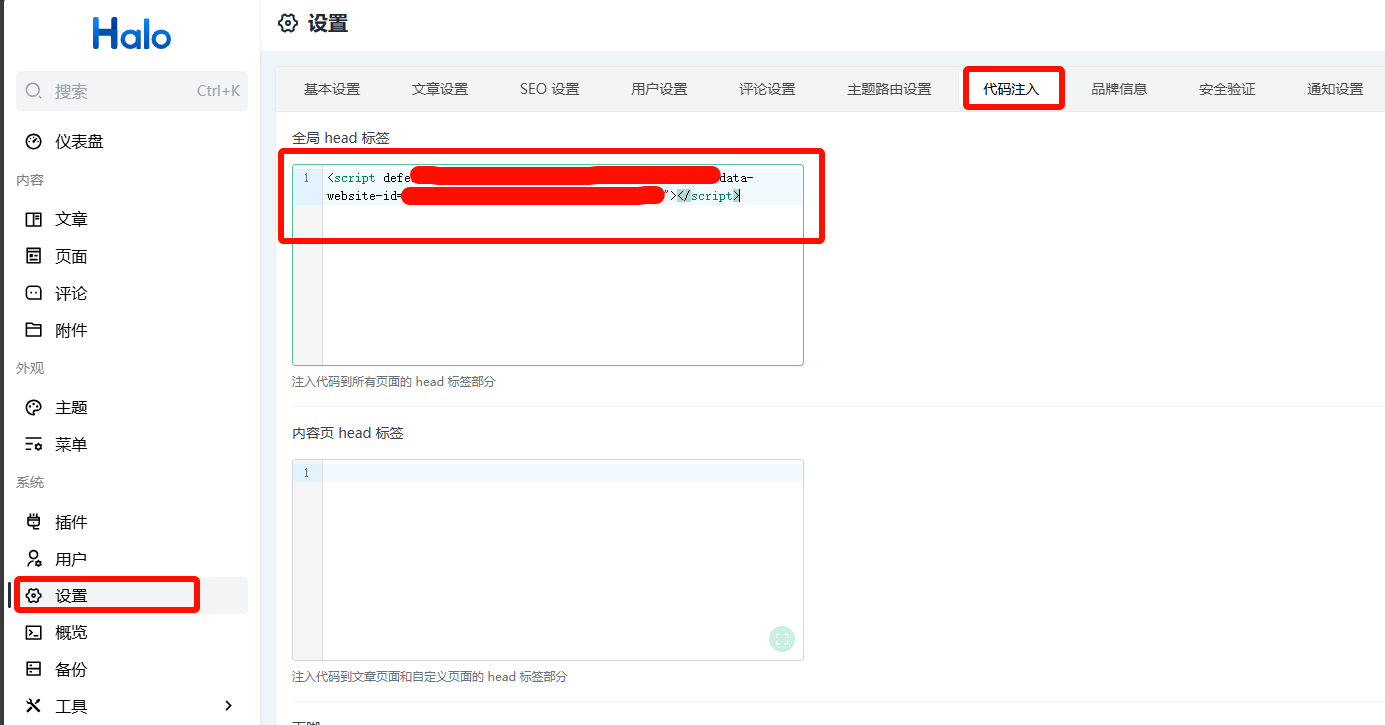Select the 代码注入 tab

1012,89
